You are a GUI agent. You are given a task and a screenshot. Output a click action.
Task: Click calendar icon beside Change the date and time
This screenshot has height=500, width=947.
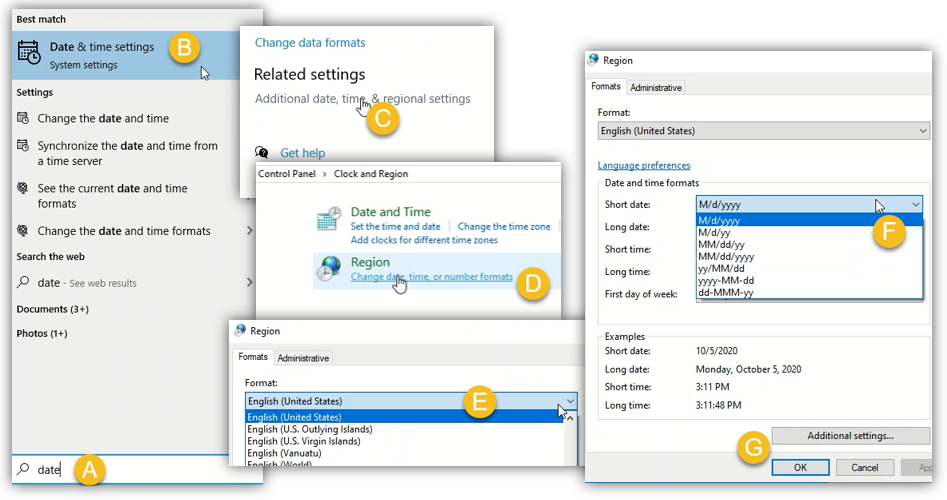coord(22,118)
